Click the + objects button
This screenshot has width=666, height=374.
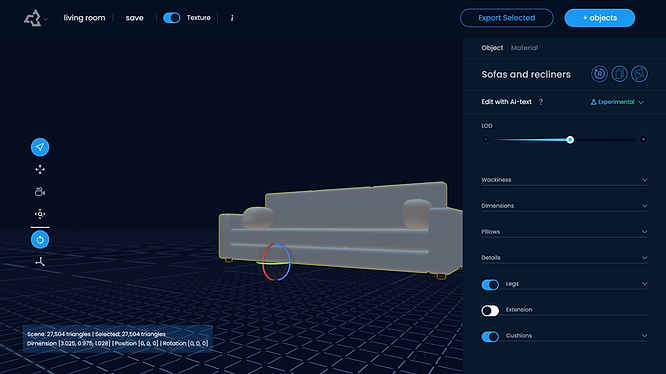pos(599,18)
